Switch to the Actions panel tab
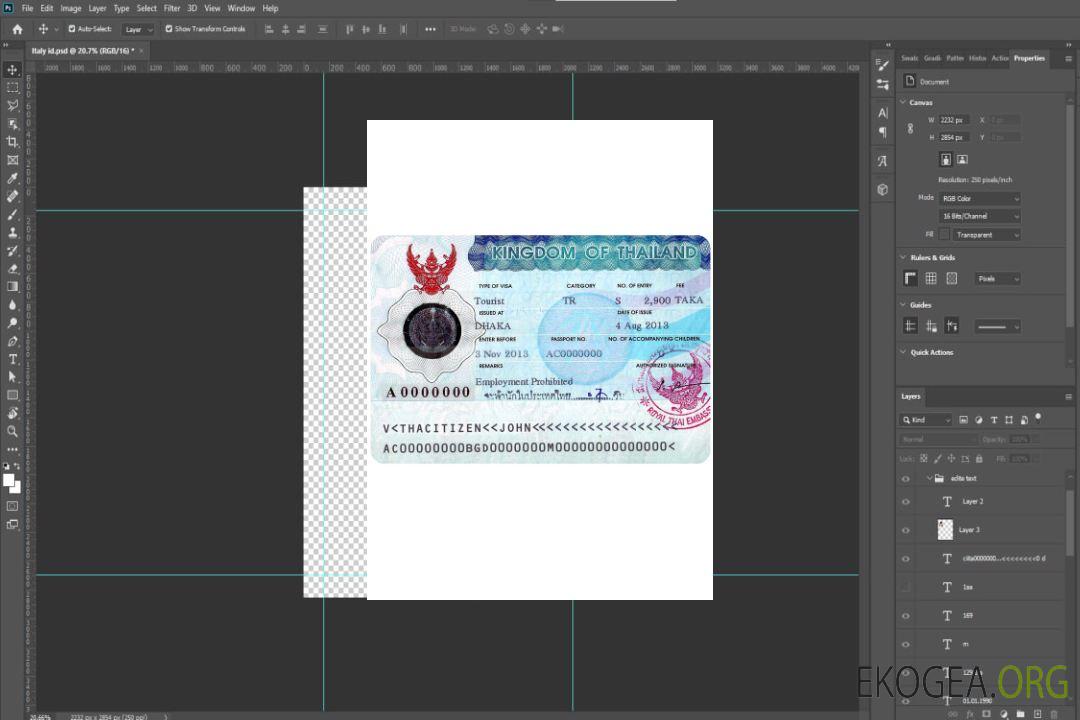 (x=999, y=58)
